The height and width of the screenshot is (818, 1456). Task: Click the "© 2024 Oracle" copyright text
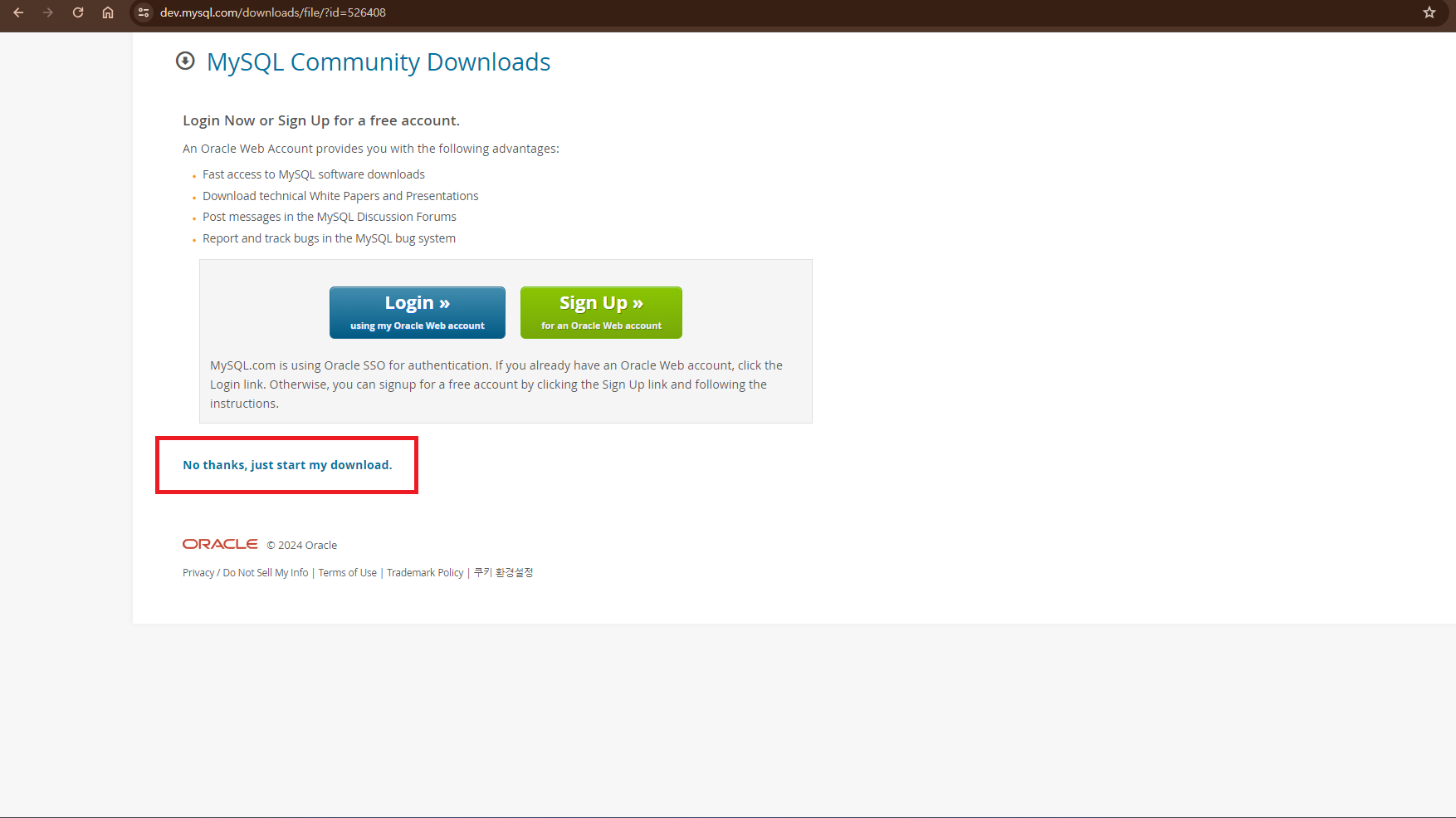pos(302,545)
